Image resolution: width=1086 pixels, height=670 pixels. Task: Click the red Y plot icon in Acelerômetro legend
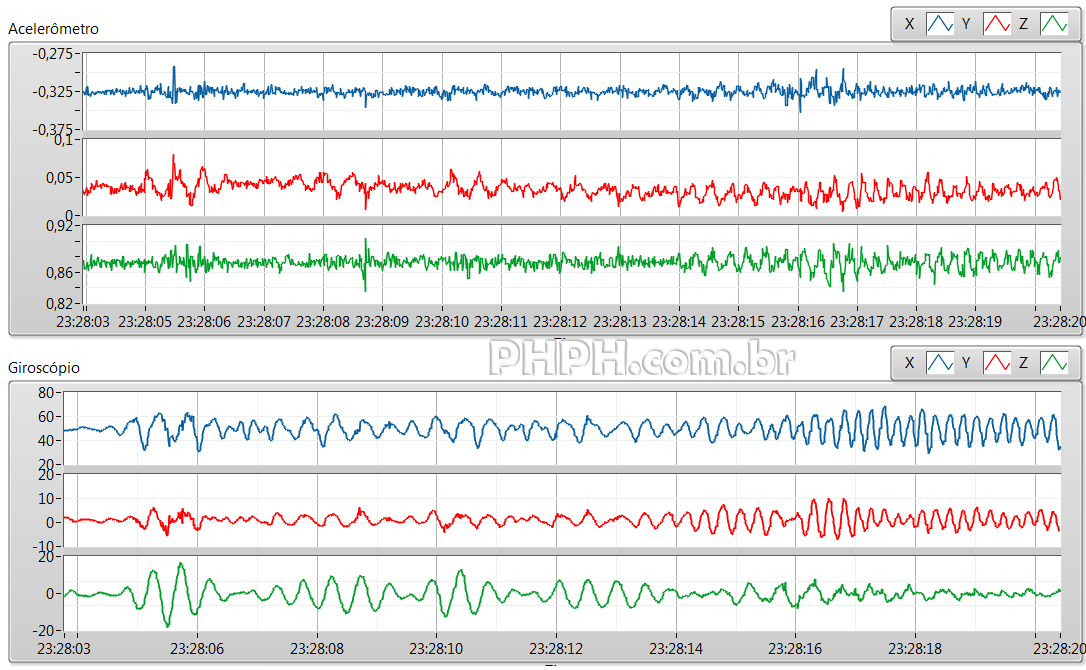pos(997,23)
